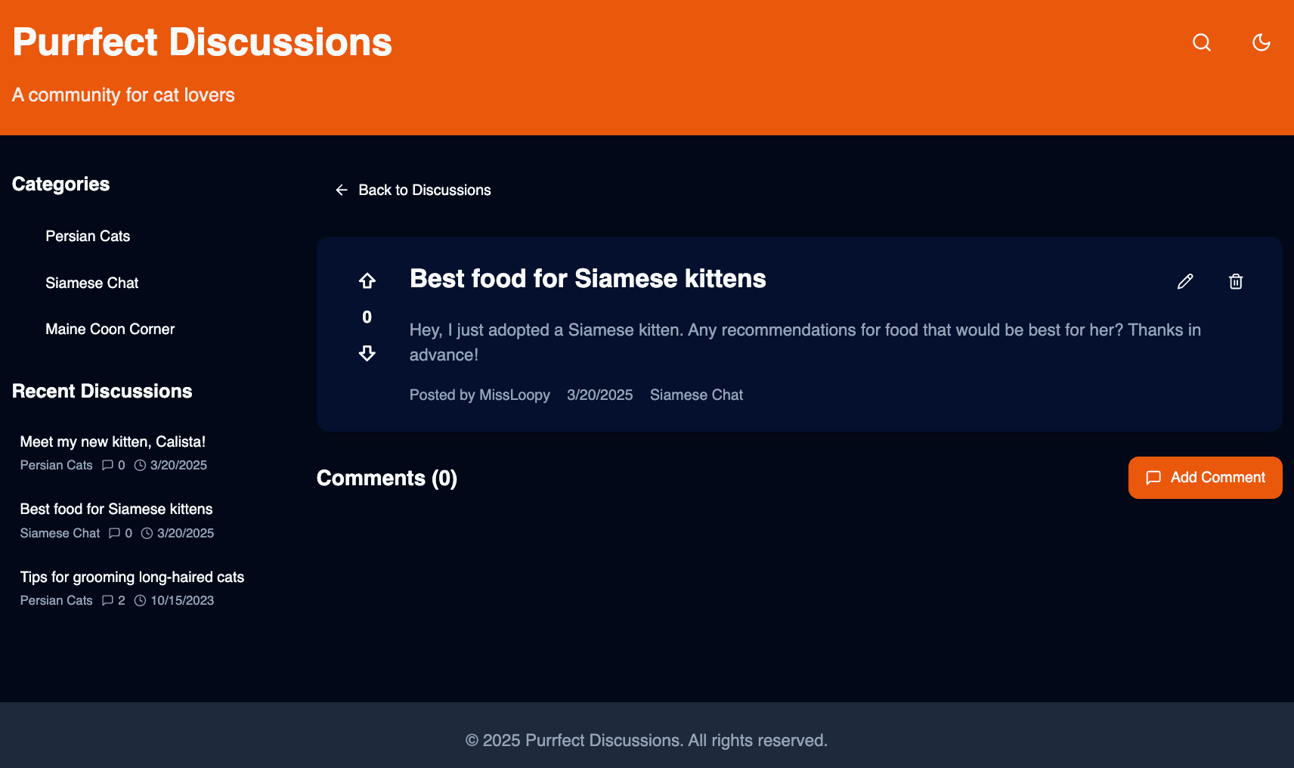Click Back to Discussions
This screenshot has width=1294, height=768.
pos(424,189)
